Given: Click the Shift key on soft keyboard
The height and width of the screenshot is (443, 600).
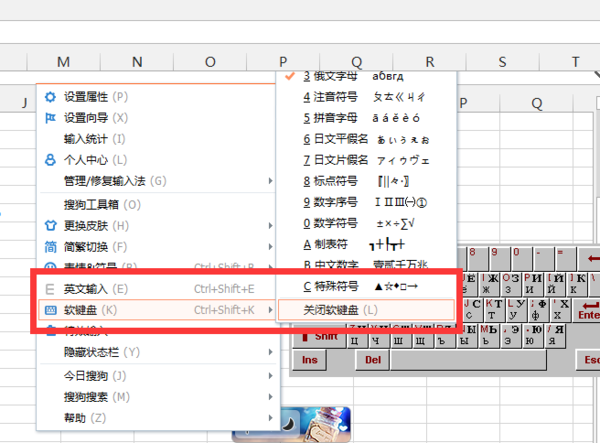Looking at the screenshot, I should (320, 336).
